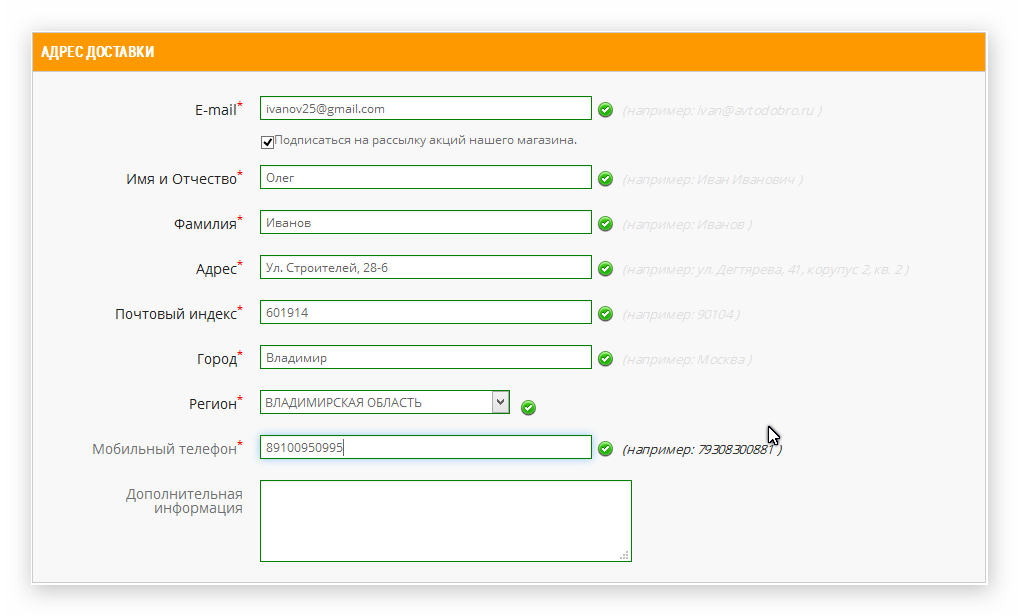The height and width of the screenshot is (616, 1019).
Task: Click the city hint '(например: Москва )'
Action: click(x=687, y=360)
